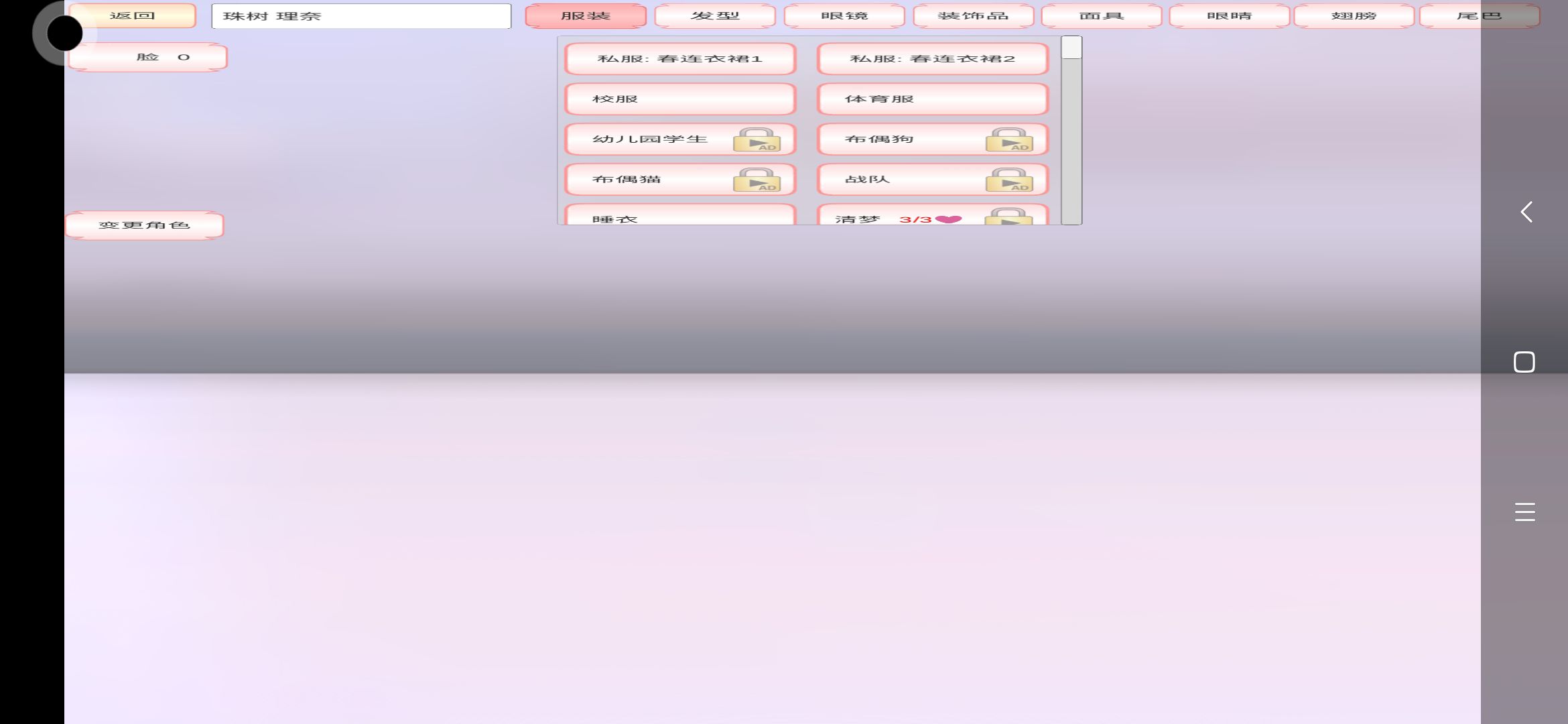
Task: Tap Android recent apps menu icon
Action: click(1524, 511)
